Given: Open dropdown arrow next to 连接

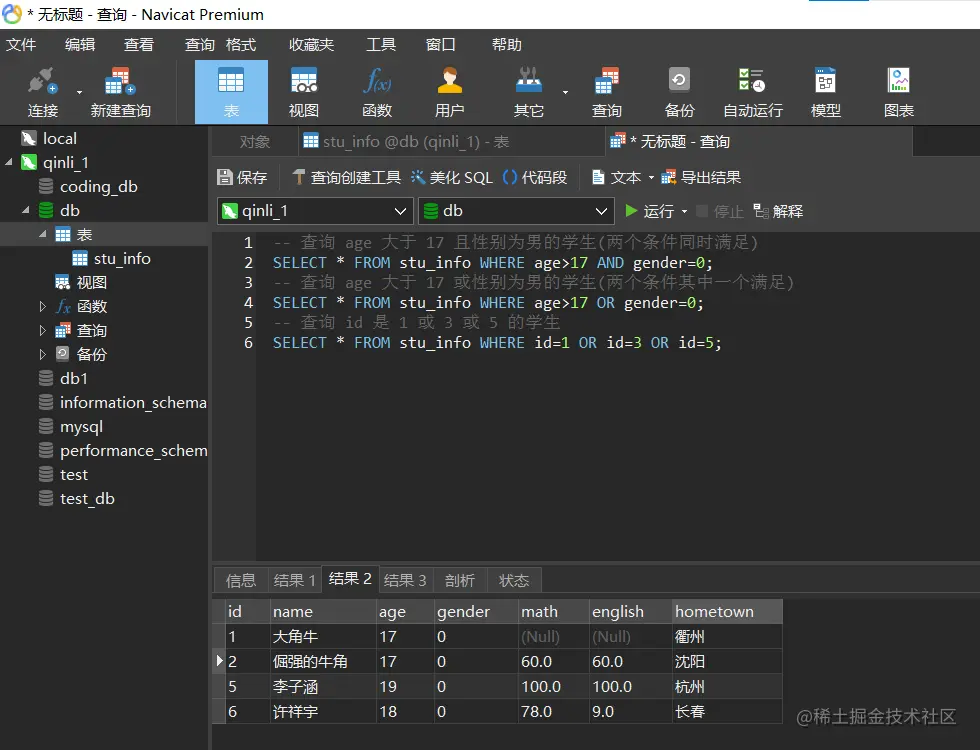Looking at the screenshot, I should tap(79, 92).
